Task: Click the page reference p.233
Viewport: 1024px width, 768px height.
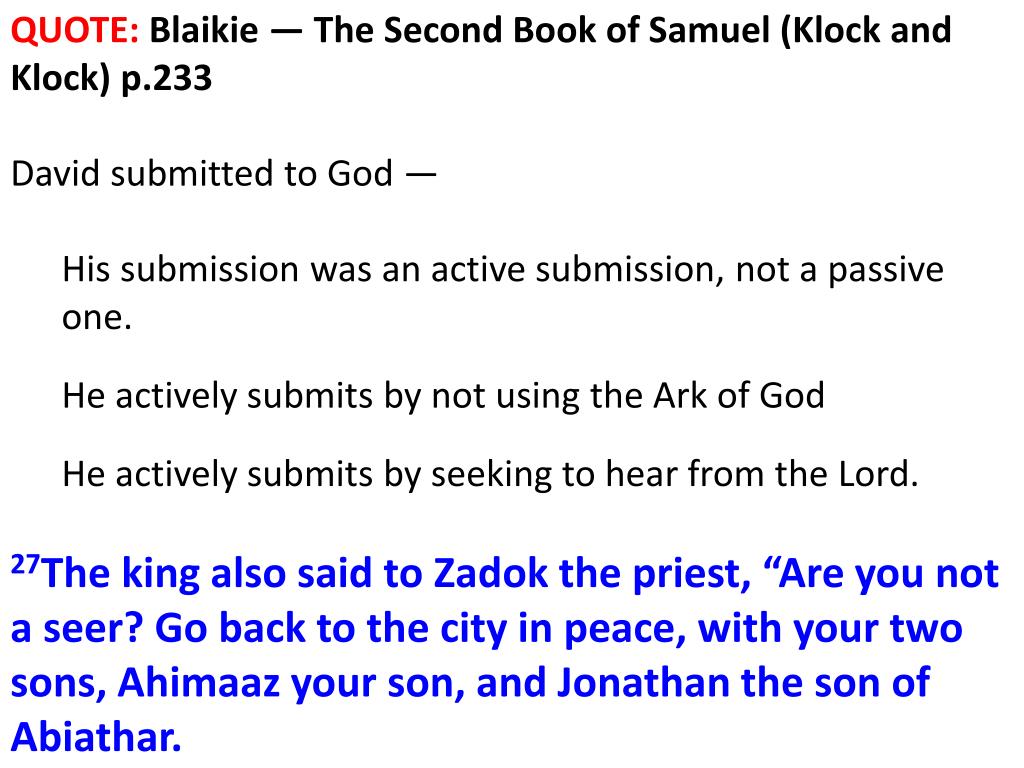Action: pos(167,78)
